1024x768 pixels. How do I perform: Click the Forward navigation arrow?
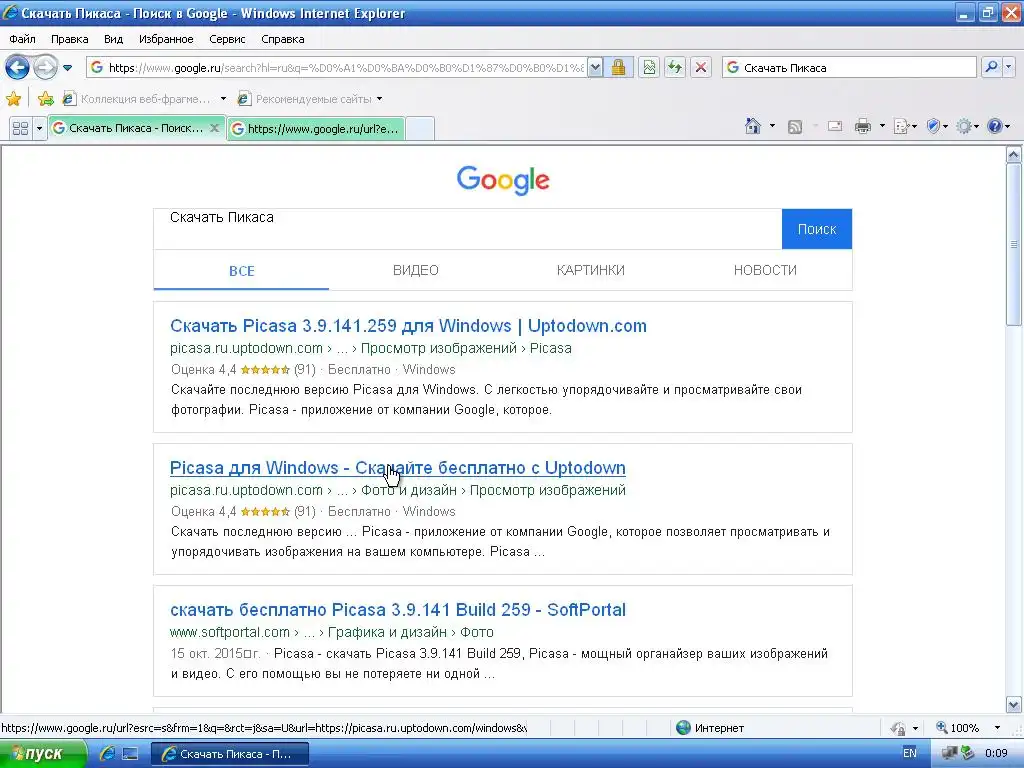(46, 67)
